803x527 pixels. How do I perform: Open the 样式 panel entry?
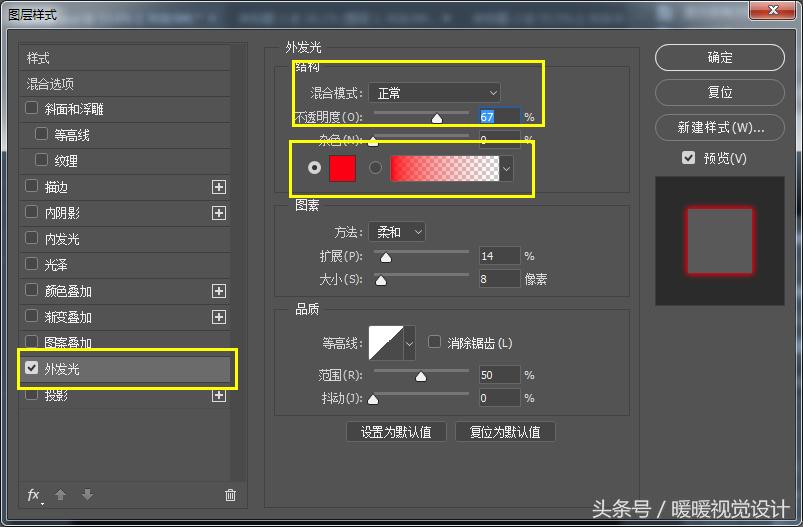pos(125,58)
